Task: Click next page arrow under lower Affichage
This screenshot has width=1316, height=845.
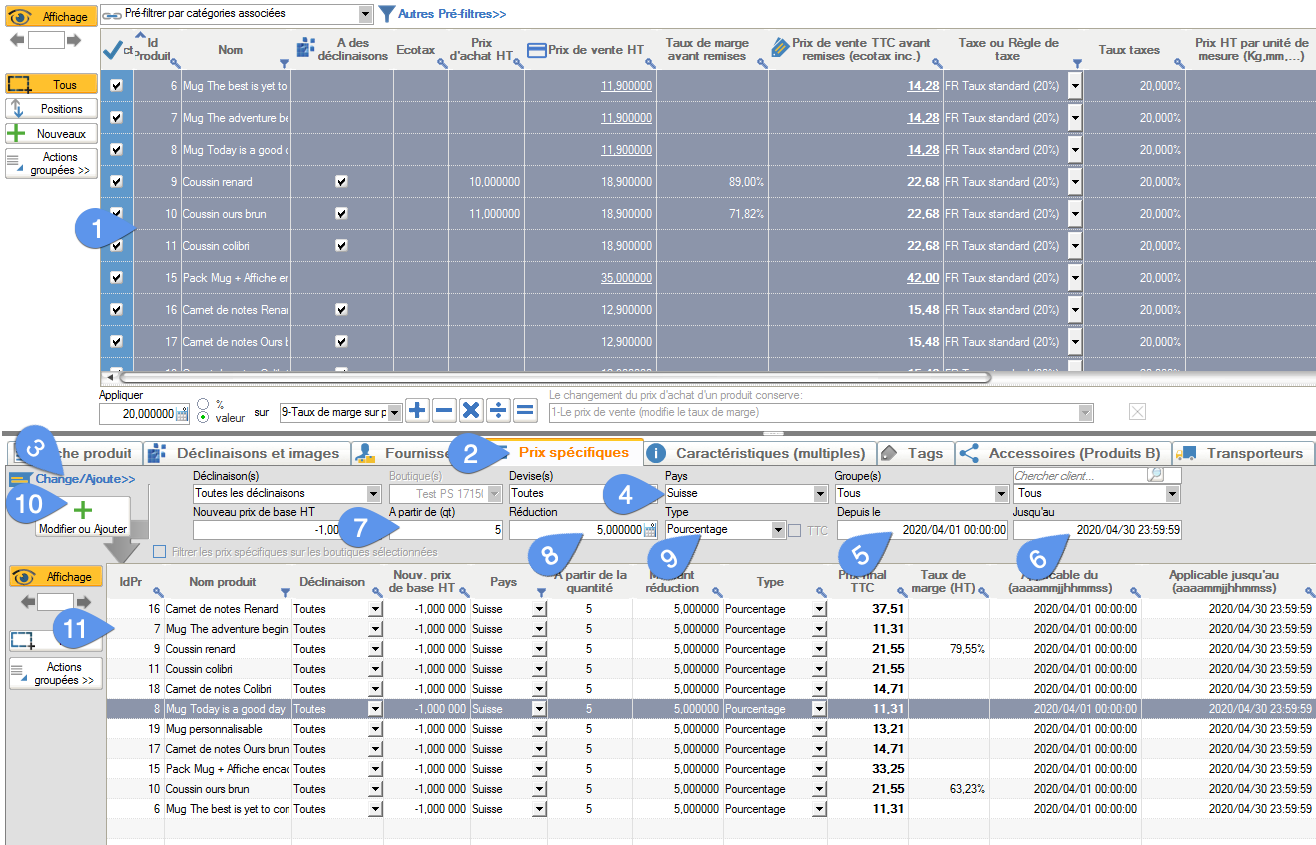Action: [83, 602]
